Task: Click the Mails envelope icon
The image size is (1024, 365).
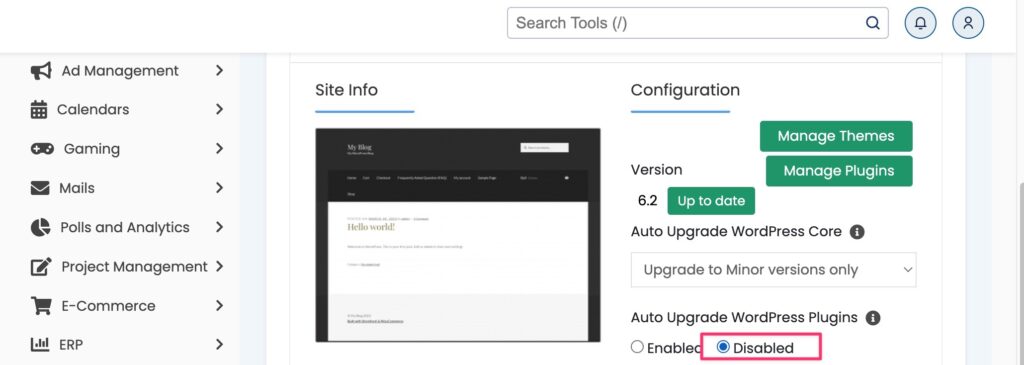Action: coord(40,188)
